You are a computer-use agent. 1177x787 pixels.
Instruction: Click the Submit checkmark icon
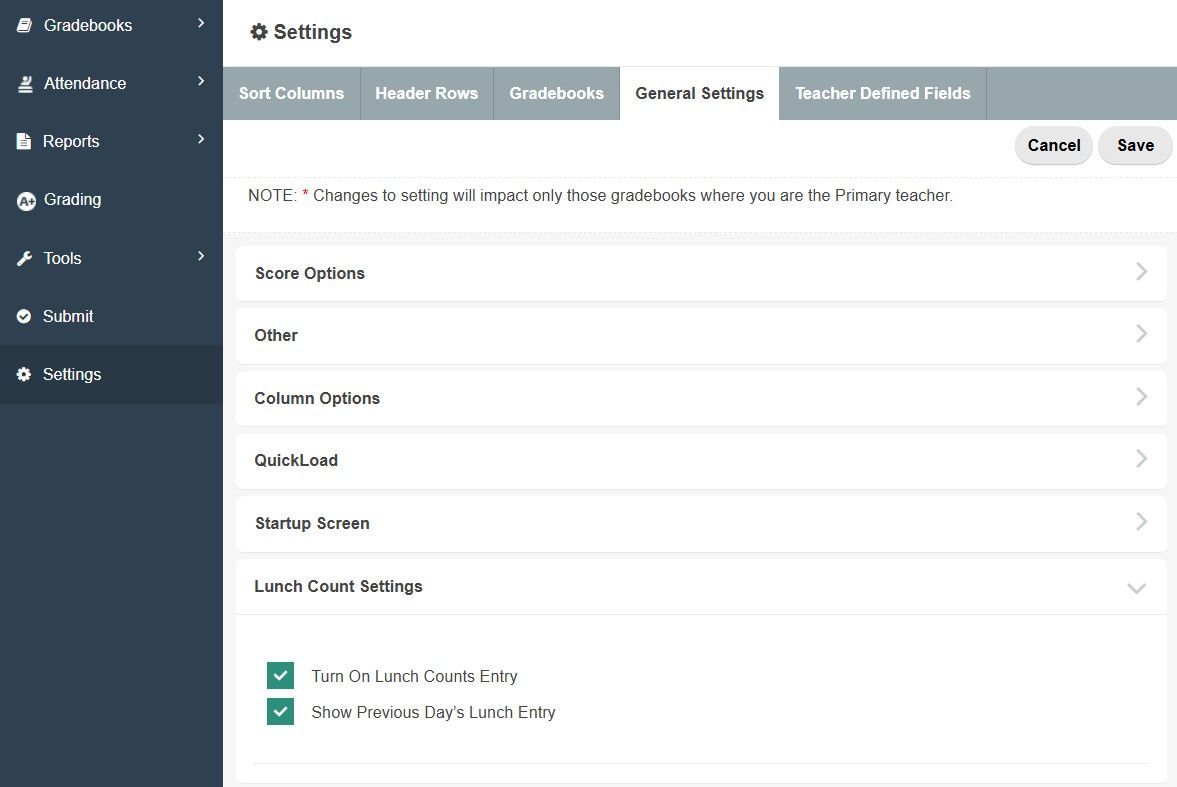pyautogui.click(x=24, y=316)
